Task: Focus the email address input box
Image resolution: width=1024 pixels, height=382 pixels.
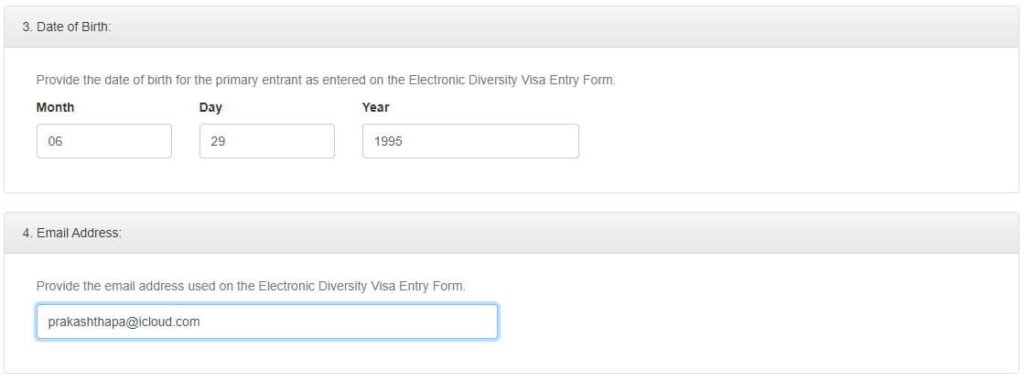Action: click(267, 321)
